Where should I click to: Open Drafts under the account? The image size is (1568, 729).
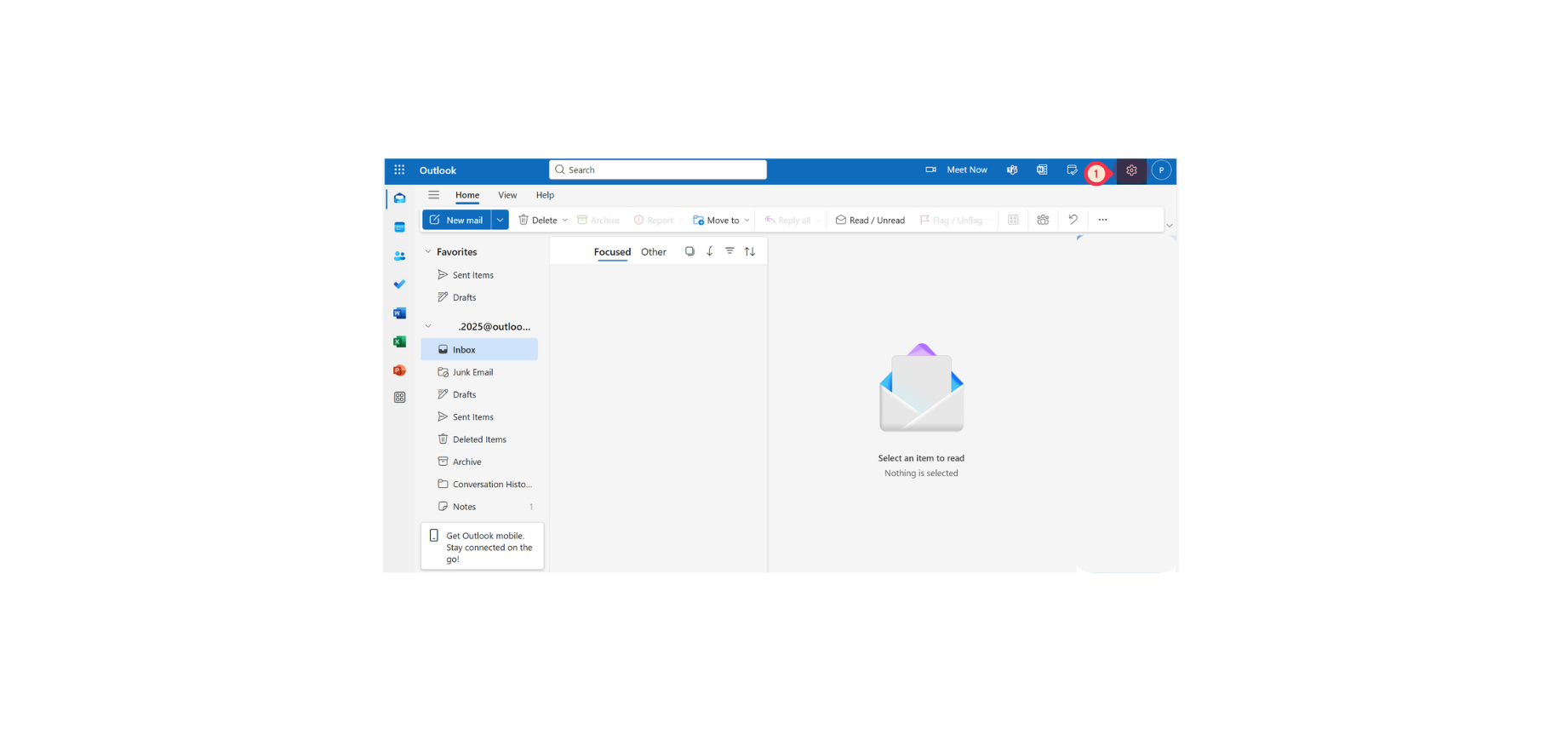click(x=479, y=394)
